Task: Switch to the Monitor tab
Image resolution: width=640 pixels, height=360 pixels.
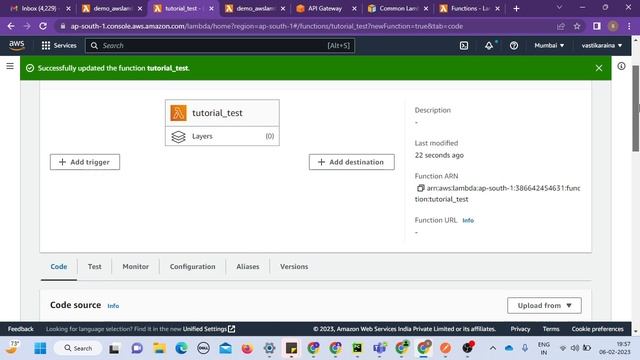Action: [x=136, y=267]
